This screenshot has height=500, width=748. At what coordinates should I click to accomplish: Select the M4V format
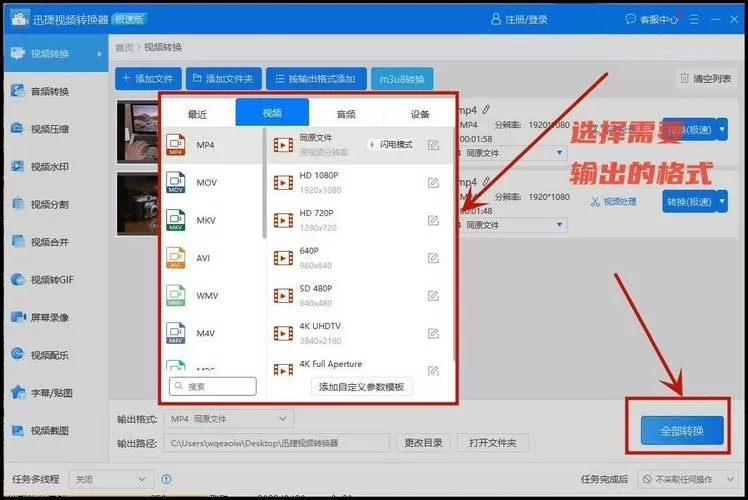pyautogui.click(x=212, y=333)
